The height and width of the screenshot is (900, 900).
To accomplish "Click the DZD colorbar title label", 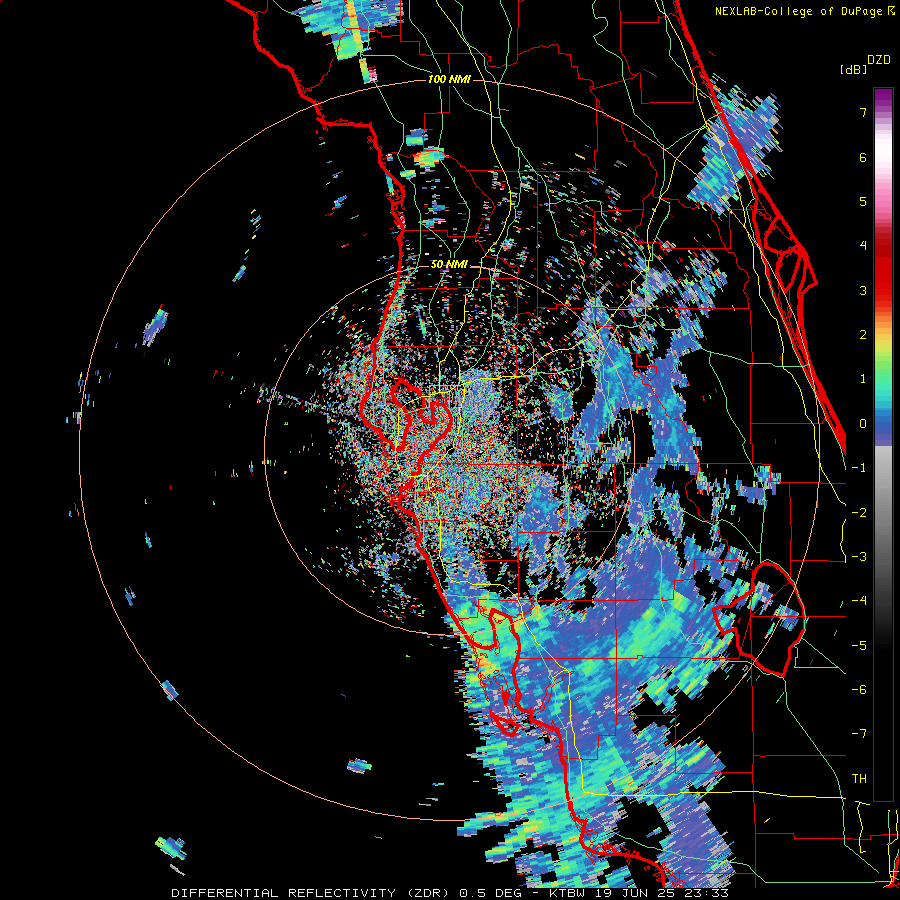I will [879, 60].
